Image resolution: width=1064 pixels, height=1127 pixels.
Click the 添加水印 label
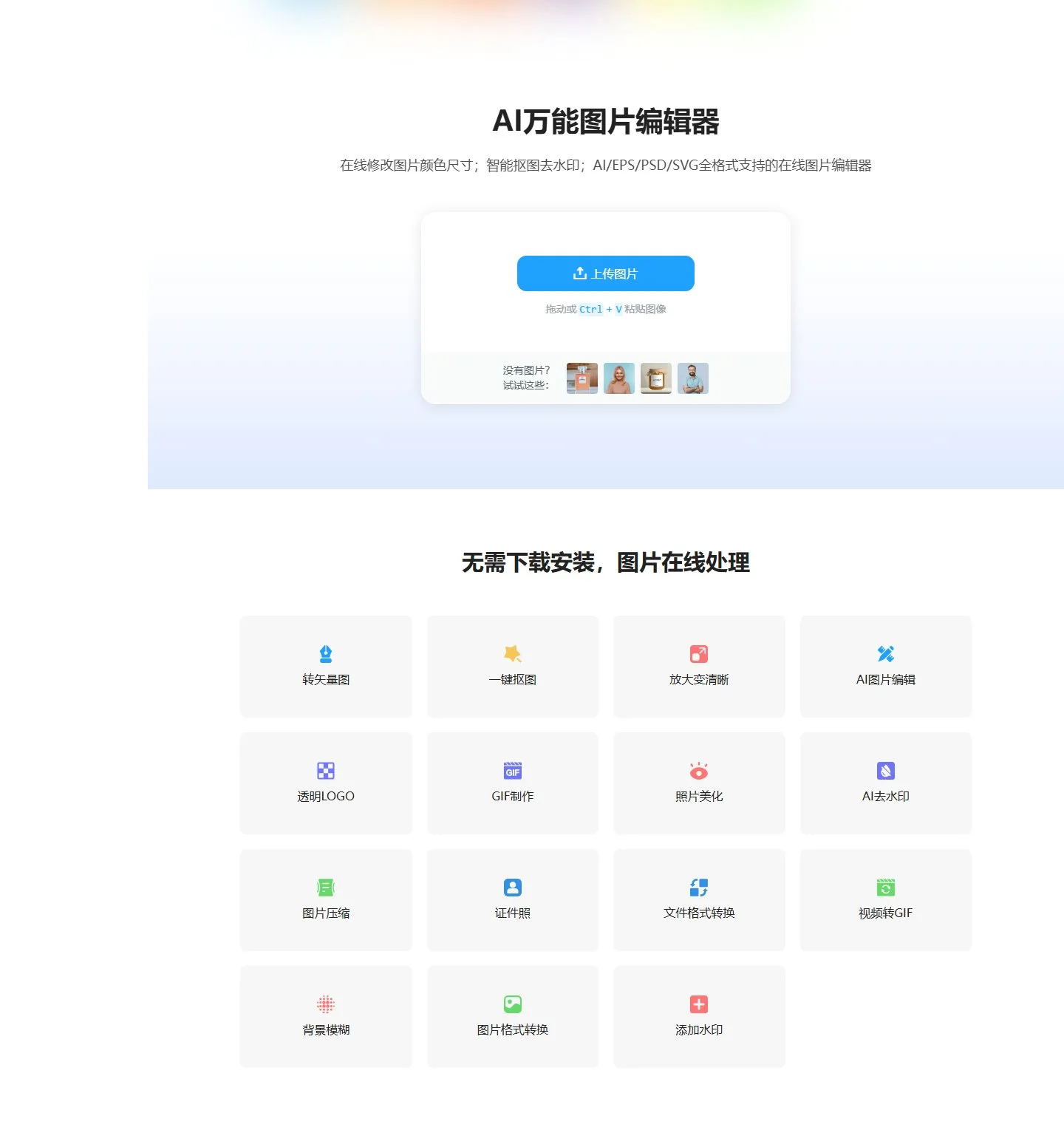coord(699,1030)
